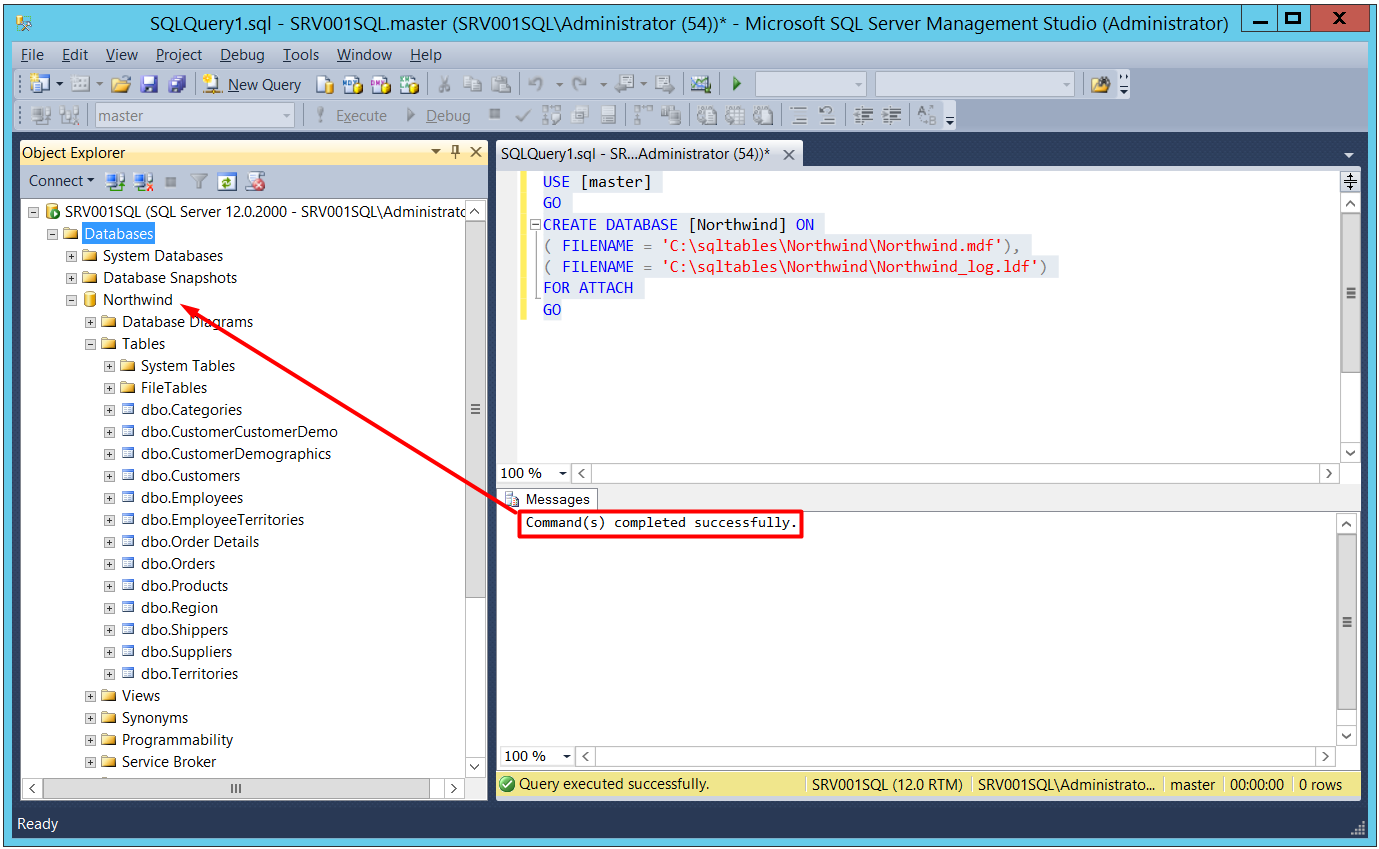Click the Analysis Services XMLA Query icon
This screenshot has height=849, width=1379.
point(409,85)
